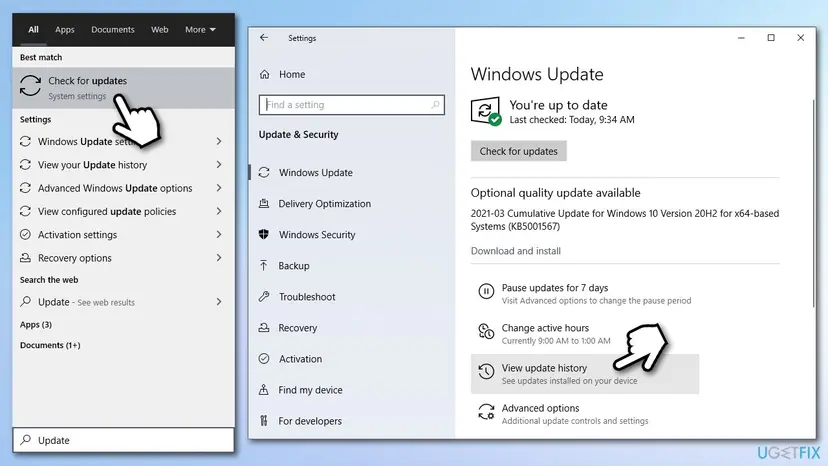828x466 pixels.
Task: Open the Documents (1+) results group
Action: tap(50, 345)
